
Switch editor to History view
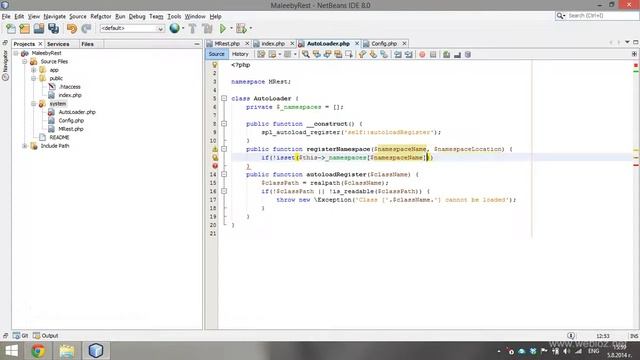click(240, 54)
